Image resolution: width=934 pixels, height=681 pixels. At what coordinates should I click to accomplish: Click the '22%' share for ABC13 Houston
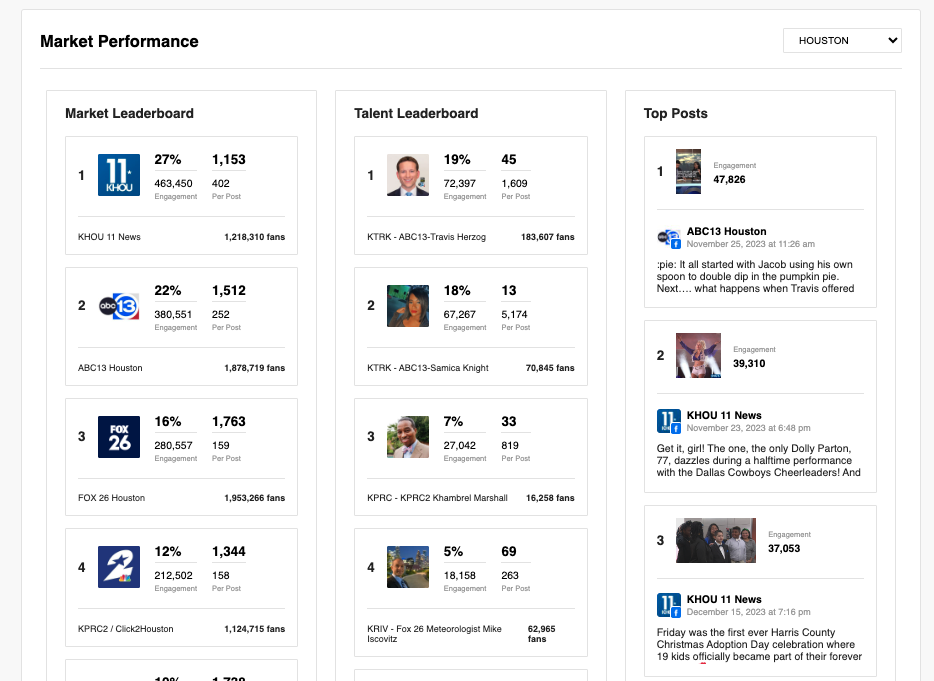point(168,291)
